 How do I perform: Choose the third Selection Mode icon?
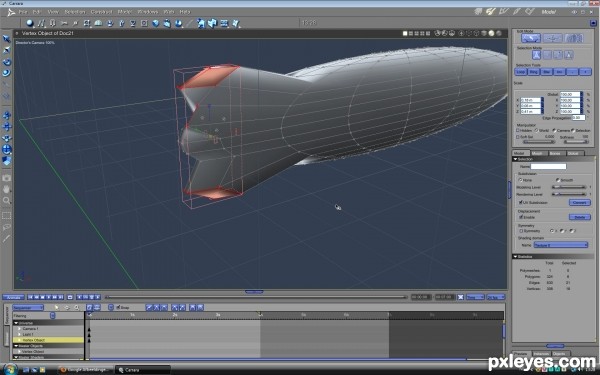coord(558,55)
